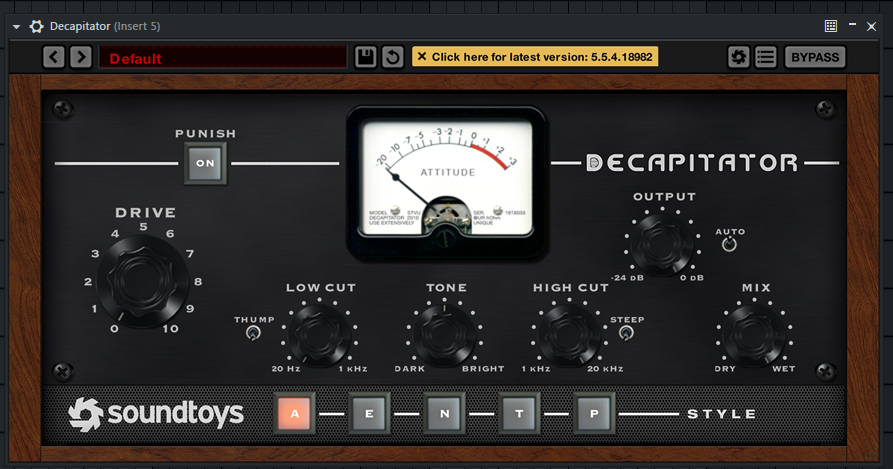
Task: Open the Default preset name display
Action: coord(223,57)
